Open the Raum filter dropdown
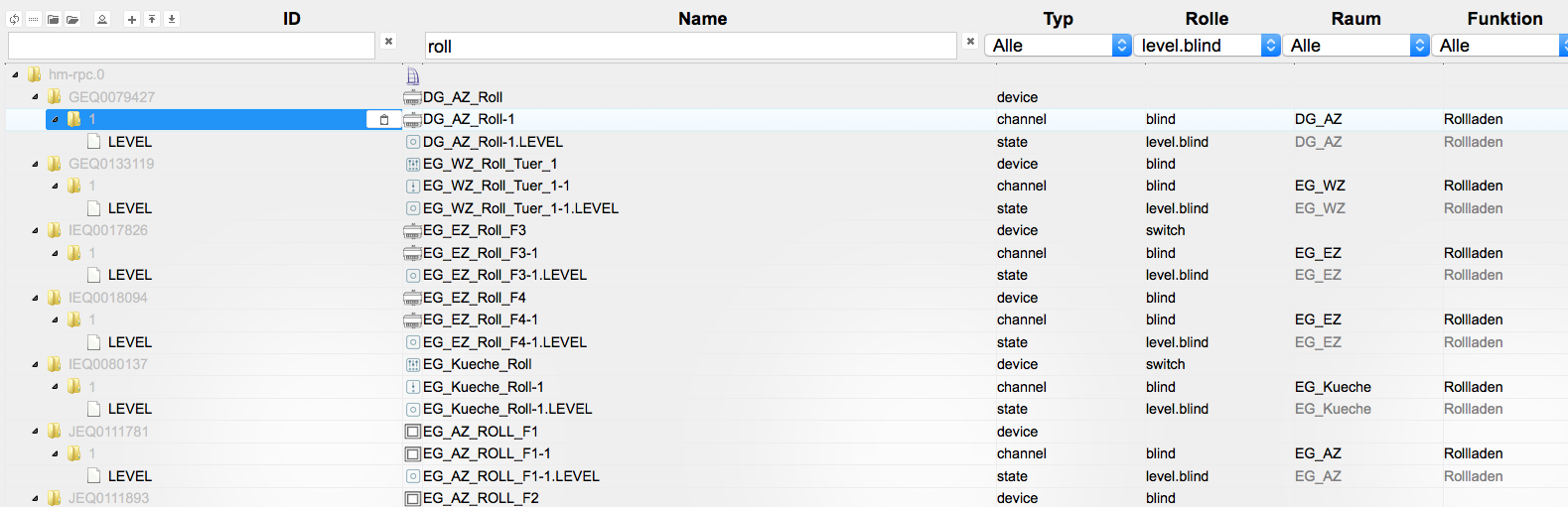 (x=1356, y=46)
